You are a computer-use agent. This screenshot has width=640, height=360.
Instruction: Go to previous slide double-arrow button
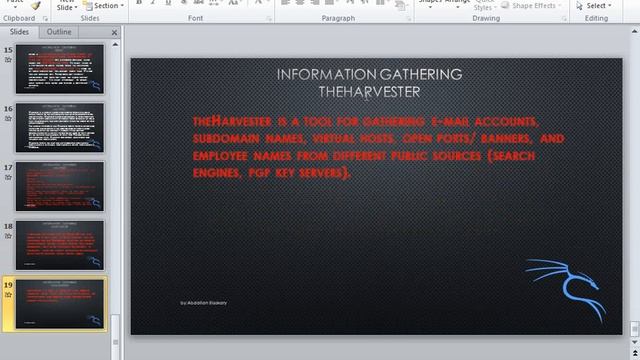tap(635, 353)
